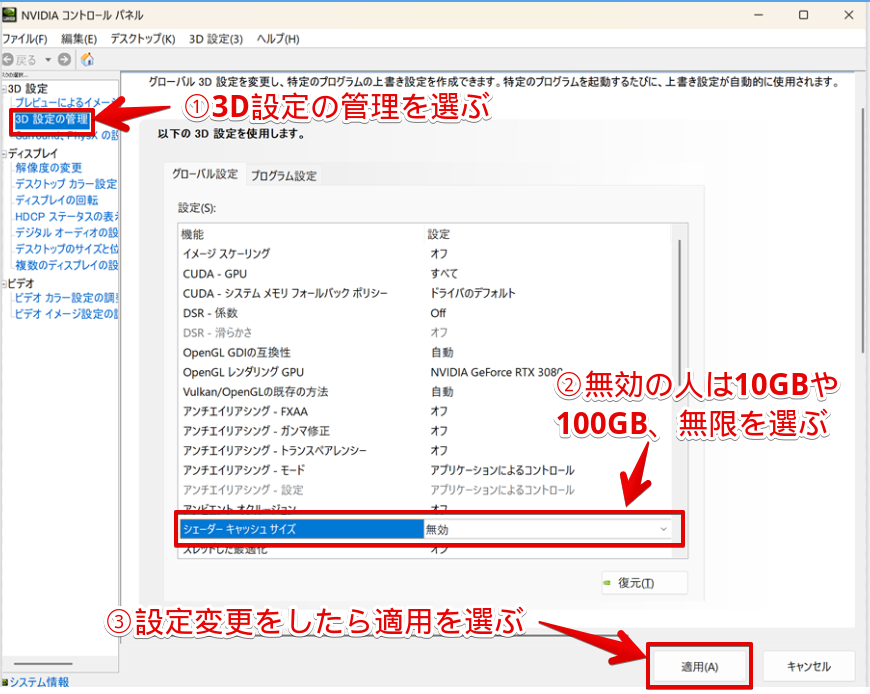
Task: Open ビデオ カラー設定の調整
Action: coord(67,298)
